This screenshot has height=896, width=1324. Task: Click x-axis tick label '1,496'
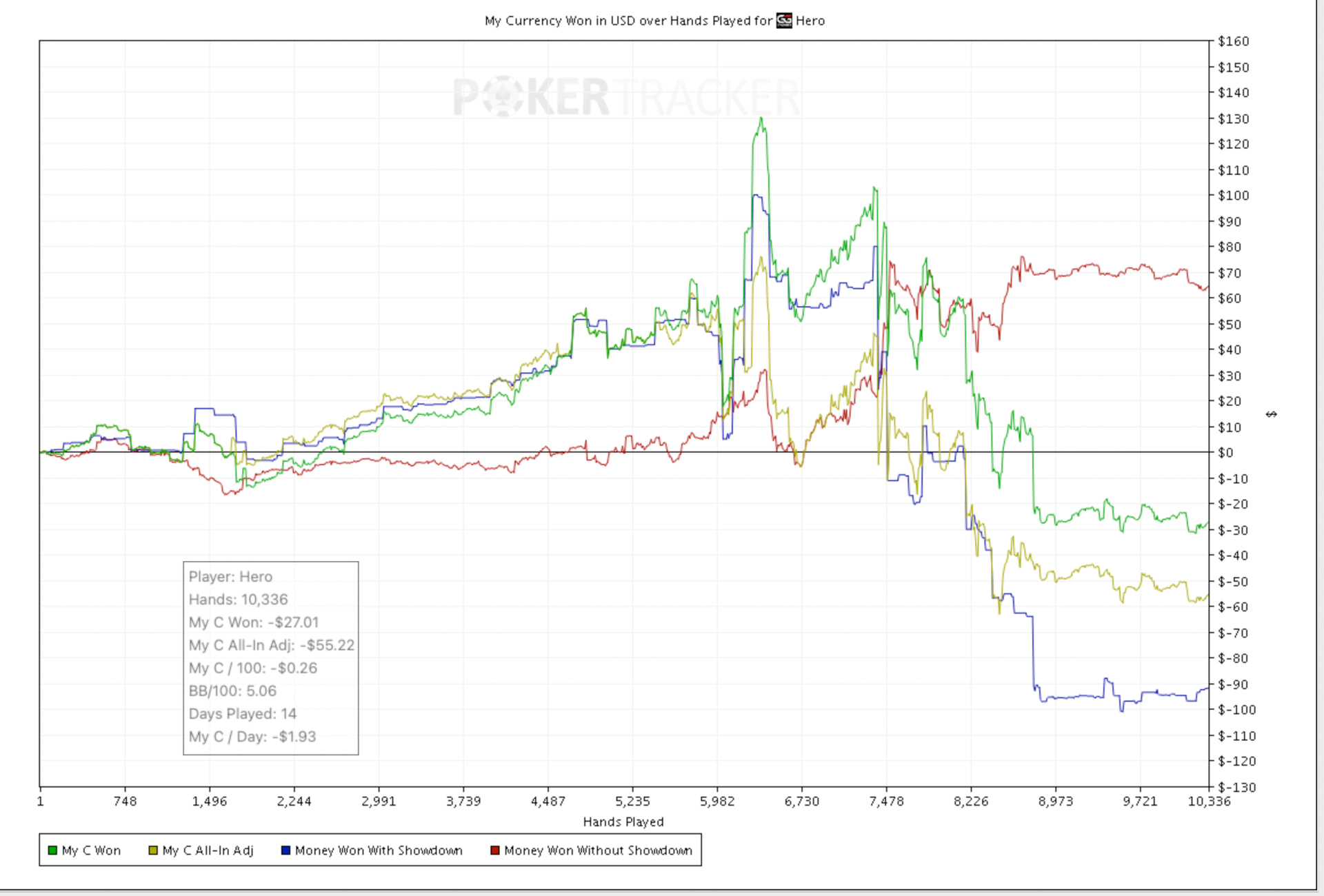pyautogui.click(x=210, y=801)
